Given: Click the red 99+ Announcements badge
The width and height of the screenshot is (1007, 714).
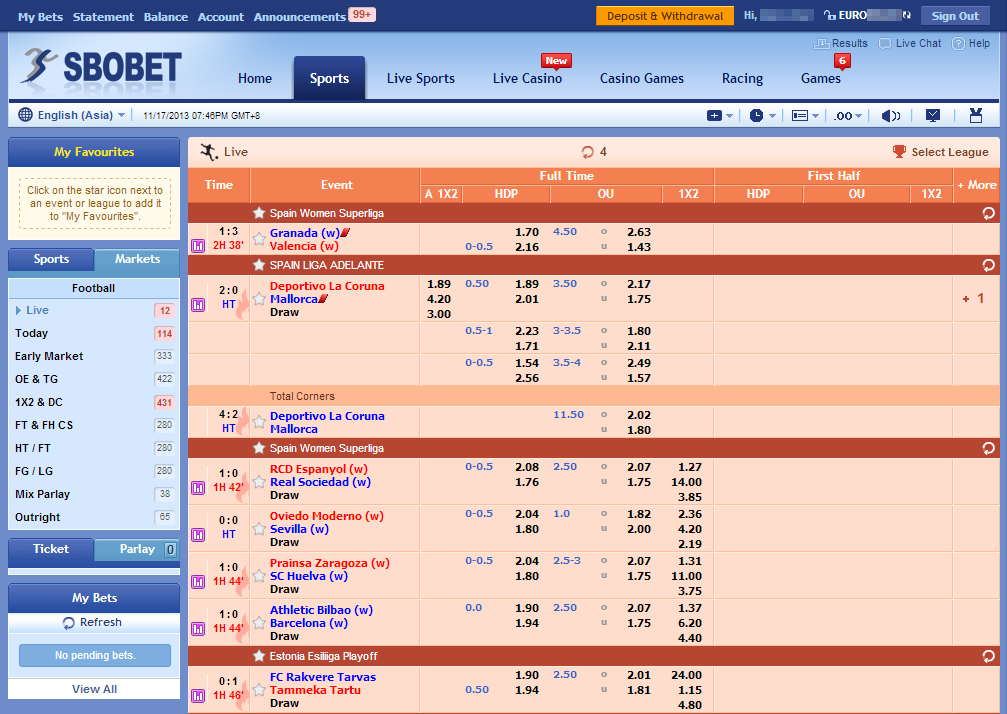Looking at the screenshot, I should (362, 14).
